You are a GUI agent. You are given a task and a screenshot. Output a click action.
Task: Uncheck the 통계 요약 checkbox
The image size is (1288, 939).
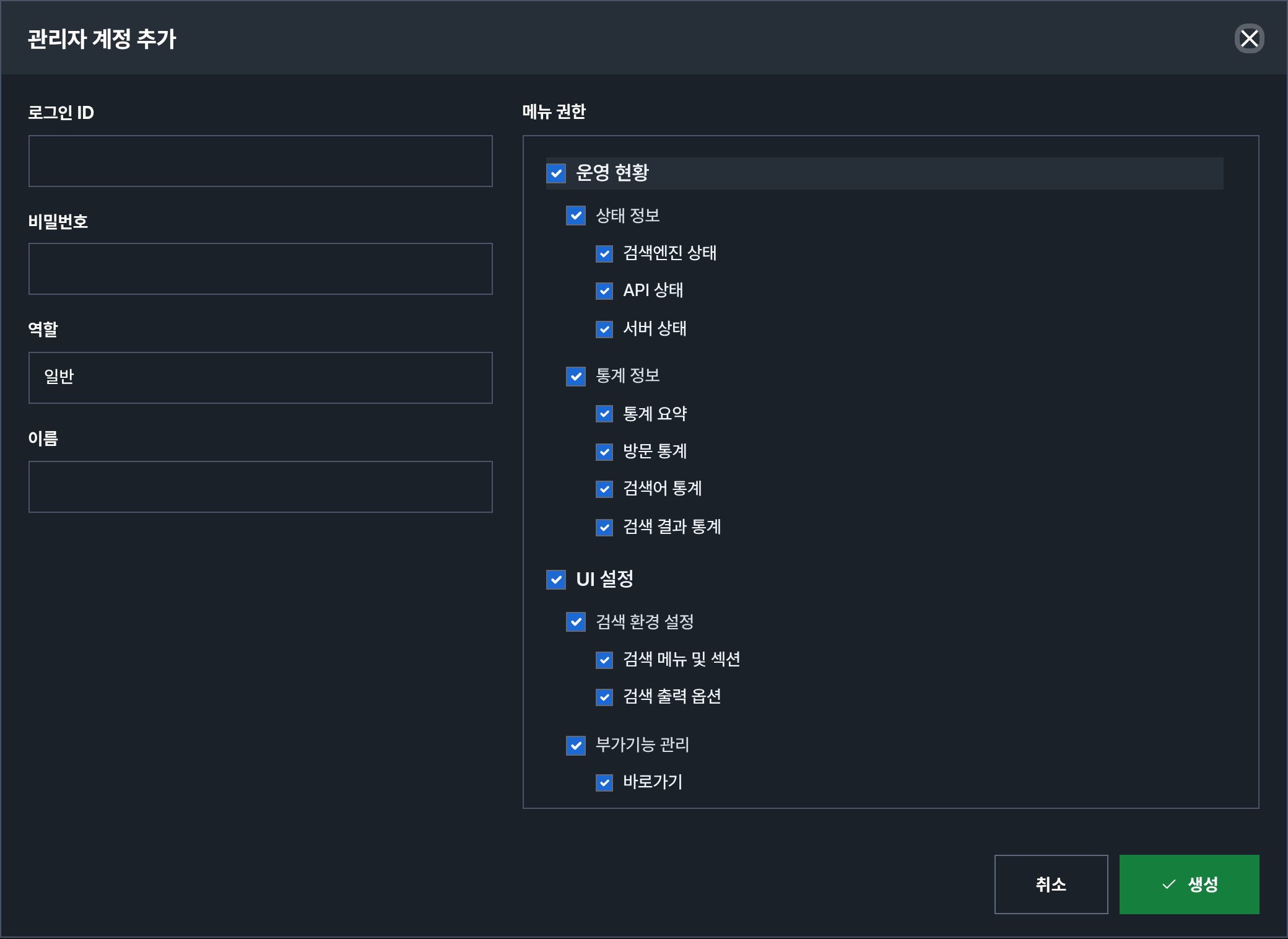click(x=604, y=414)
